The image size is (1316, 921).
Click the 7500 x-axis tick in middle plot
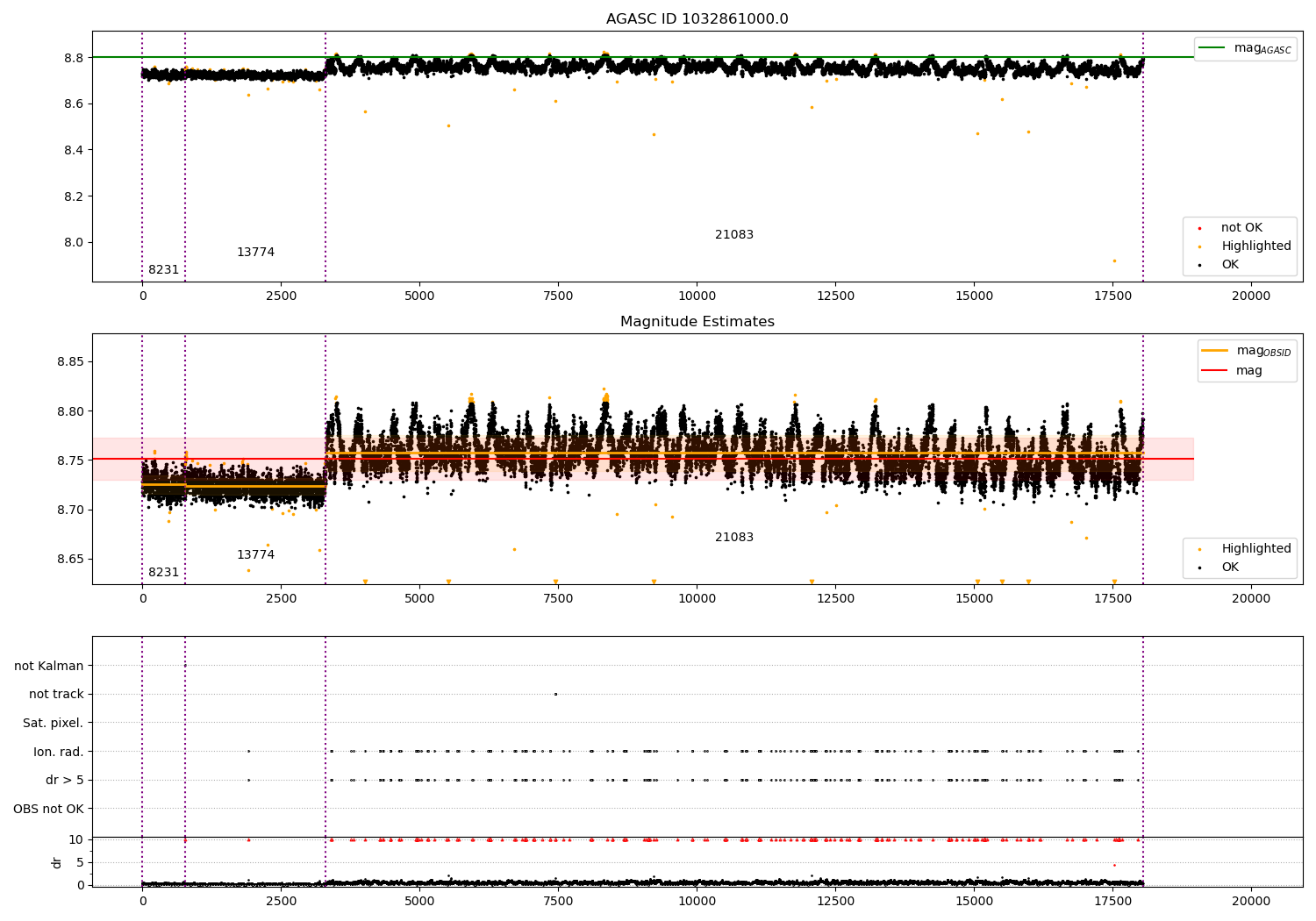[x=558, y=599]
